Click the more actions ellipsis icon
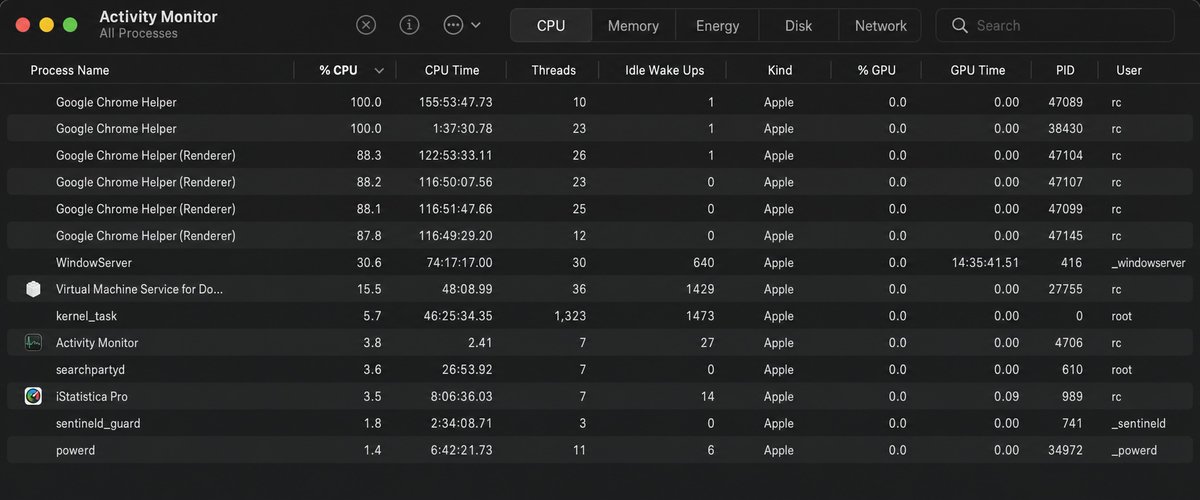This screenshot has width=1200, height=500. (x=453, y=25)
